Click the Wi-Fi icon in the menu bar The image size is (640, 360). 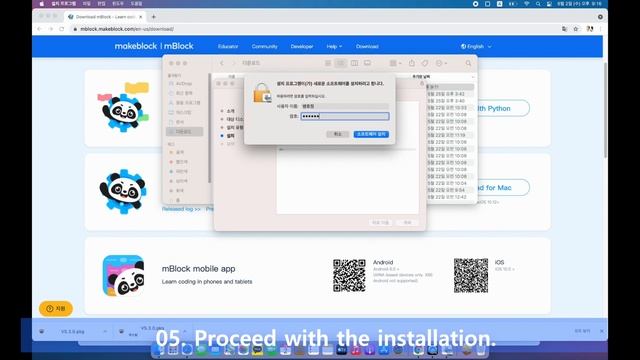[527, 4]
